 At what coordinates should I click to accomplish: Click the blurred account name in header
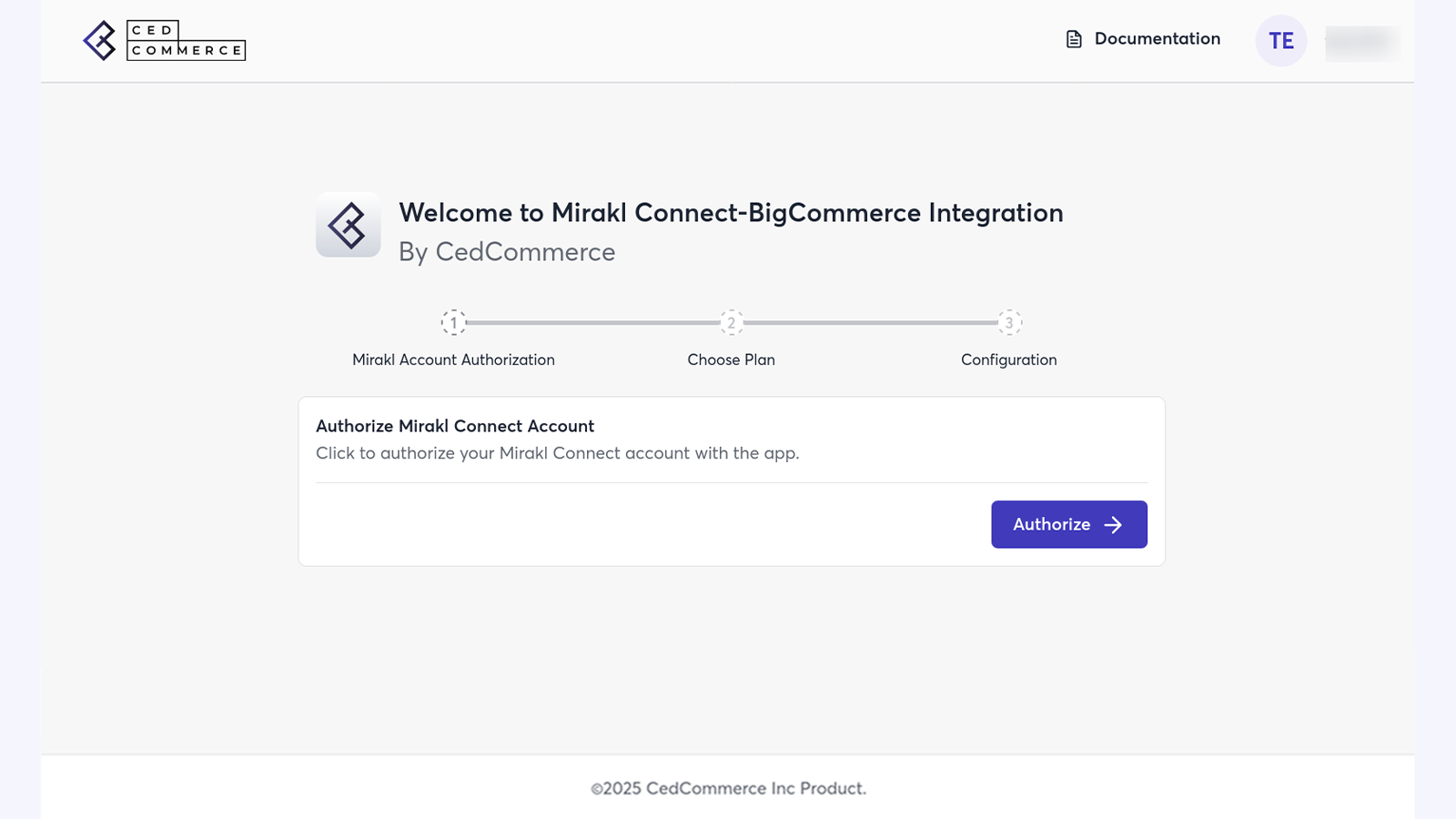tap(1361, 42)
